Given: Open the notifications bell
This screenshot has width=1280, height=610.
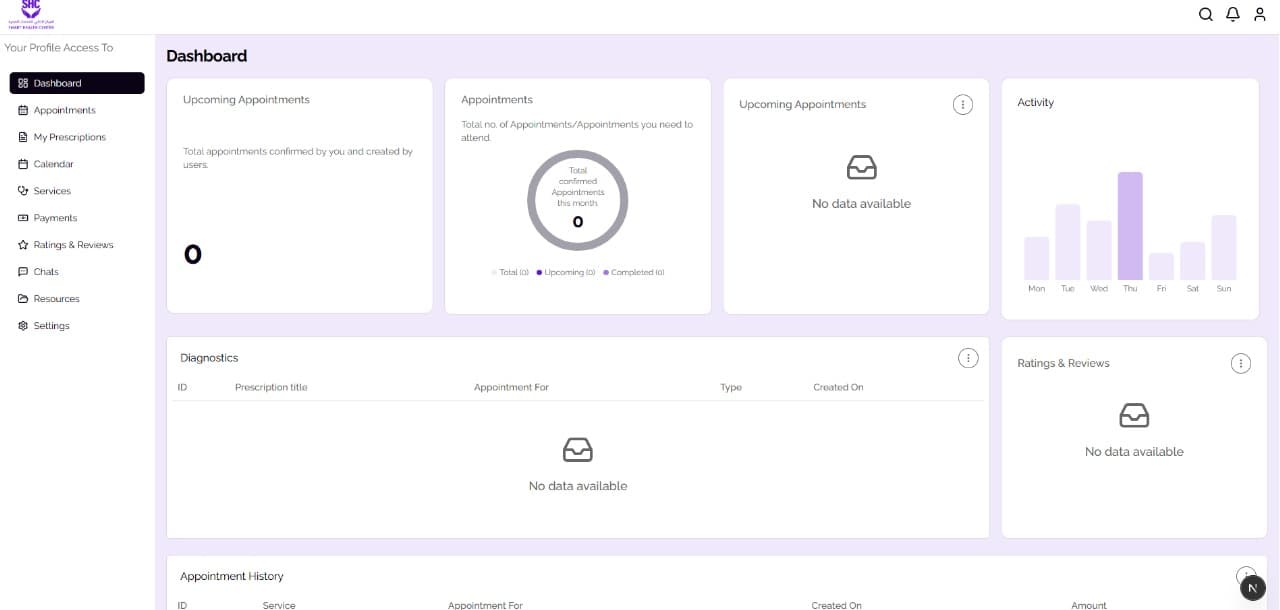Looking at the screenshot, I should [1233, 14].
